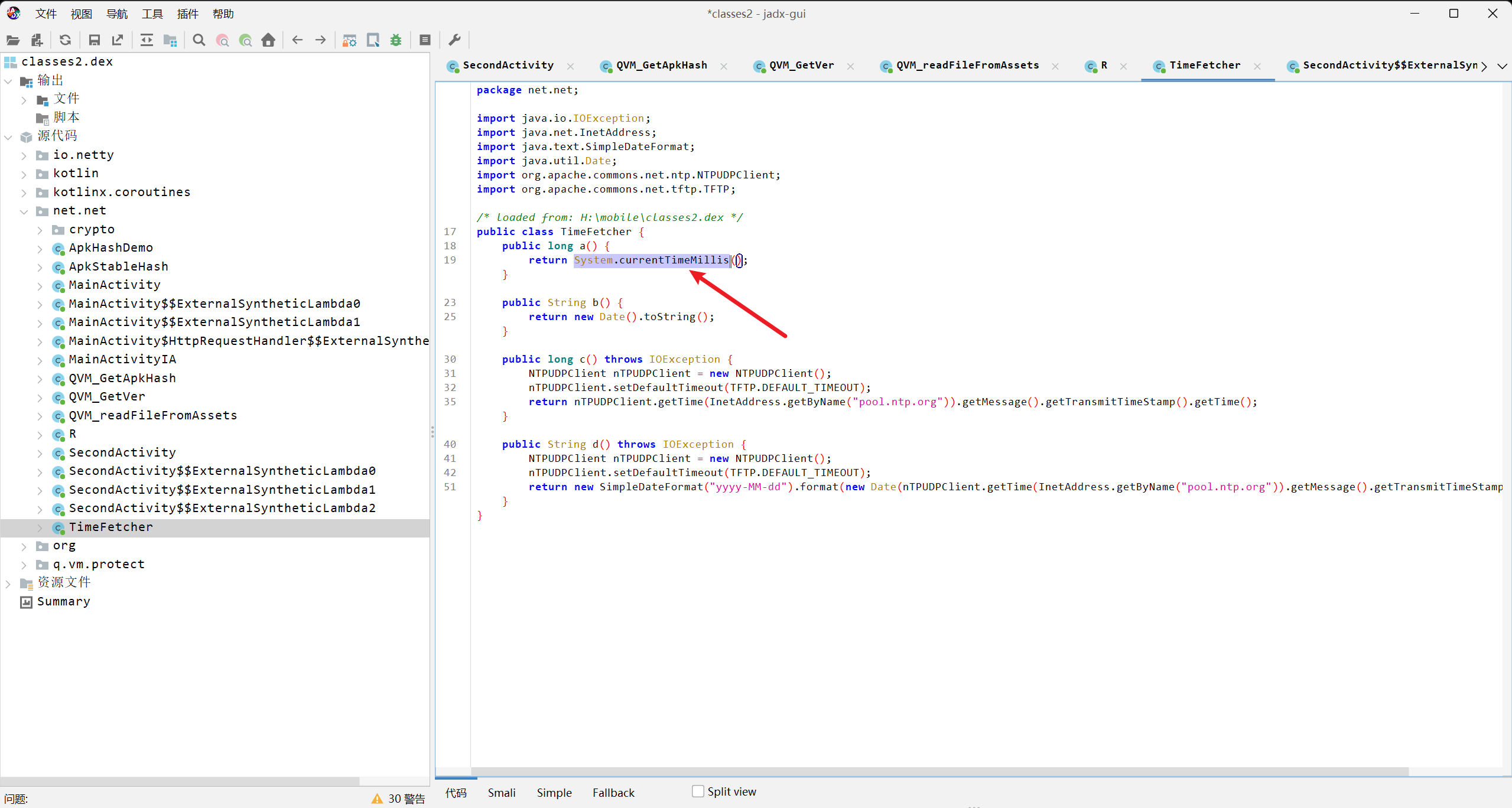Click the text search magnifier icon
The height and width of the screenshot is (808, 1512).
point(199,40)
